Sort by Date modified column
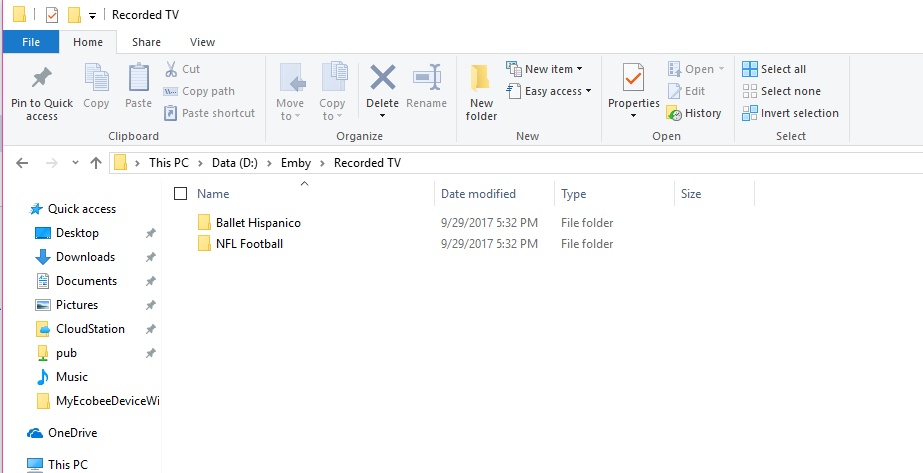 (x=479, y=194)
